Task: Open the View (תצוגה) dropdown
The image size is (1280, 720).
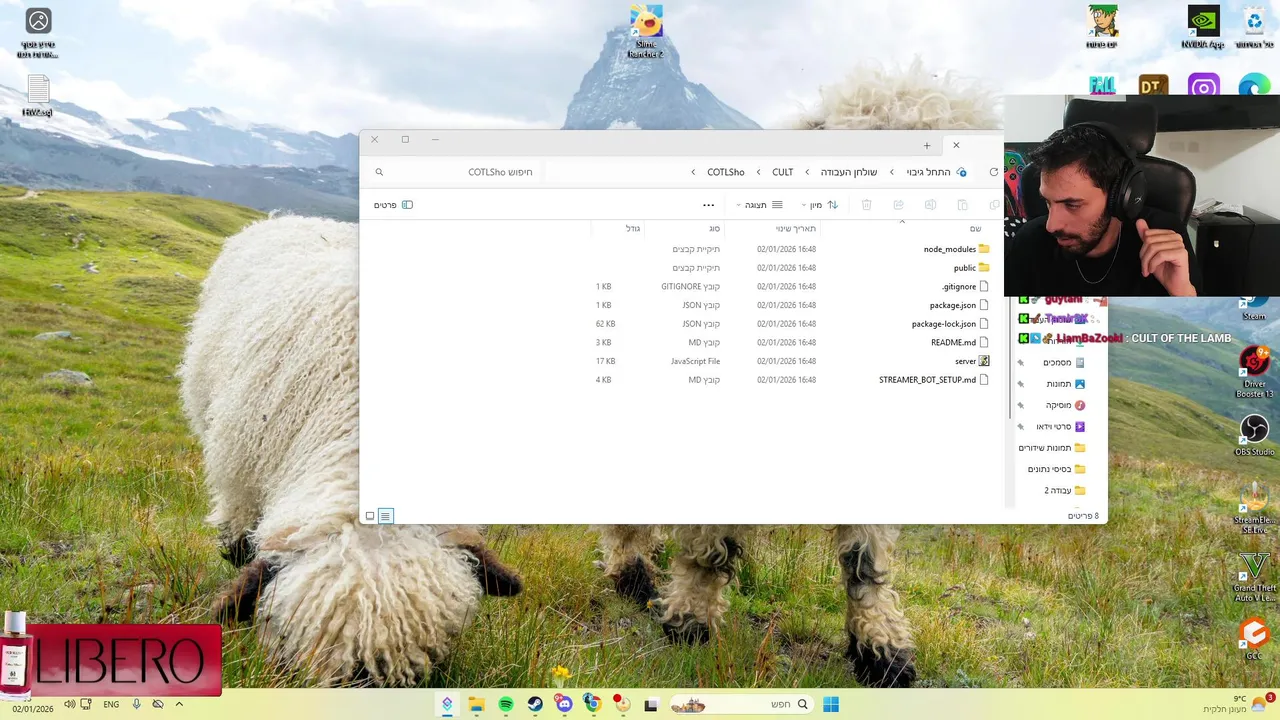Action: click(760, 205)
